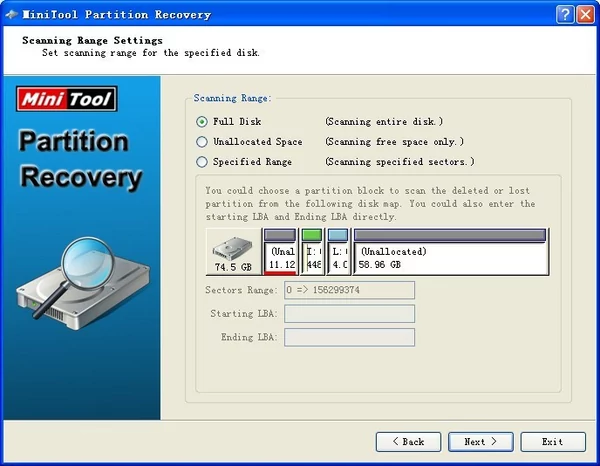Click the title bar application icon
The height and width of the screenshot is (466, 600).
11,15
